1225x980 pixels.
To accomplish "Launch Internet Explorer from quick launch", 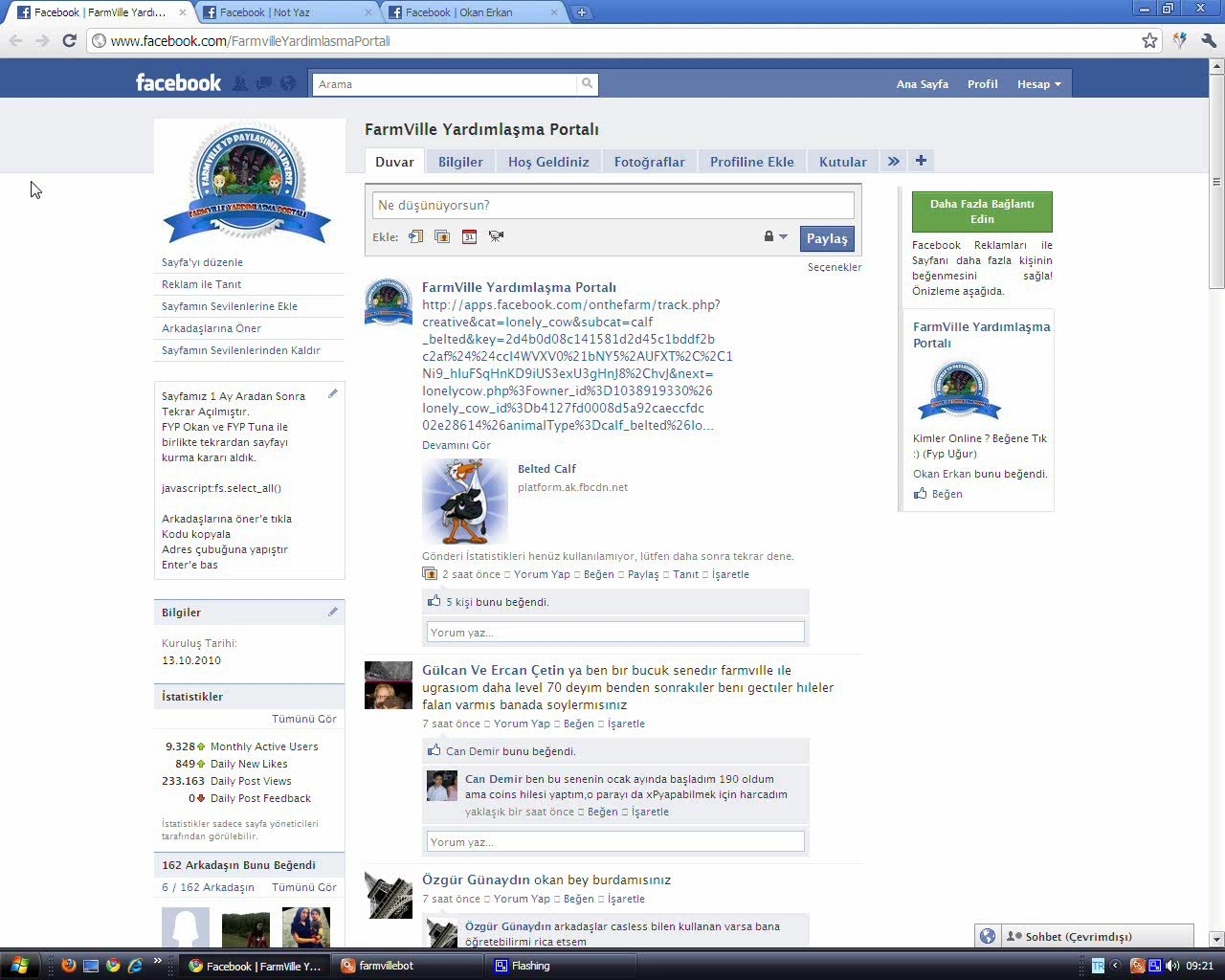I will coord(135,966).
